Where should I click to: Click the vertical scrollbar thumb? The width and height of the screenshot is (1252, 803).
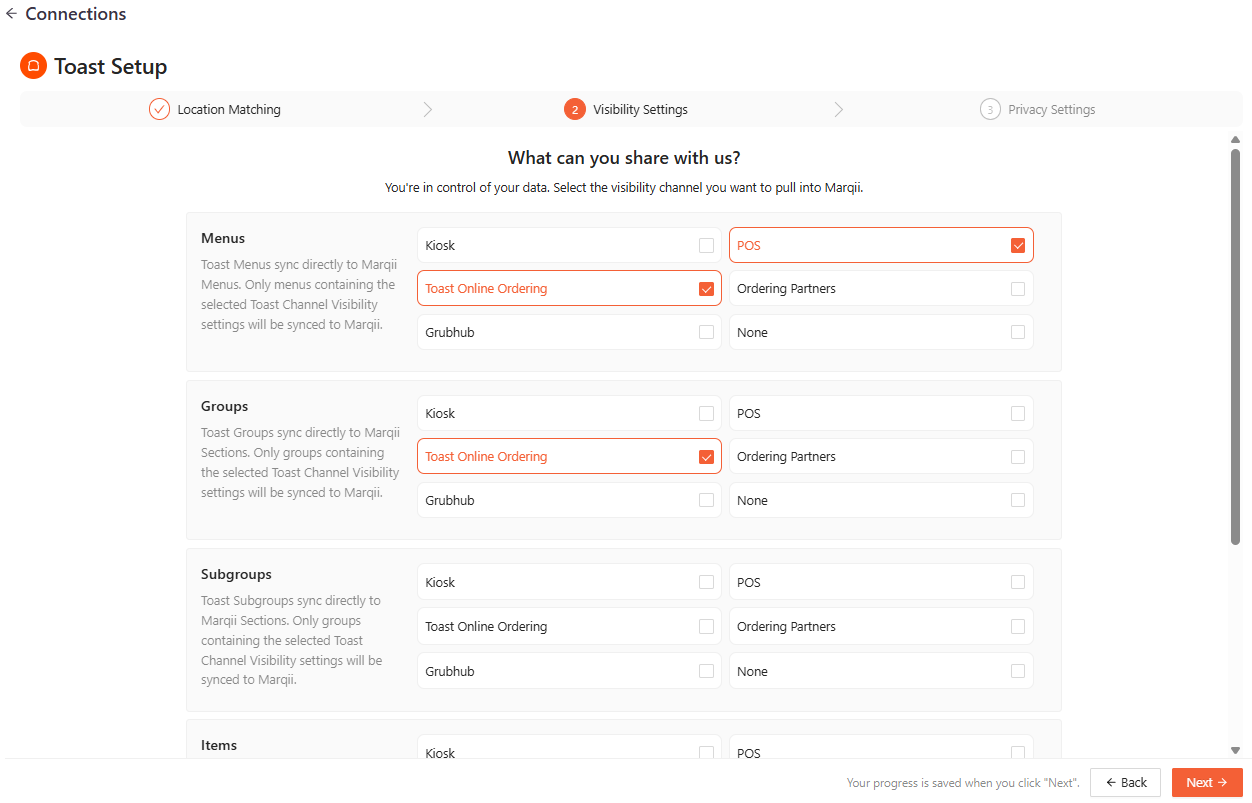pos(1235,345)
